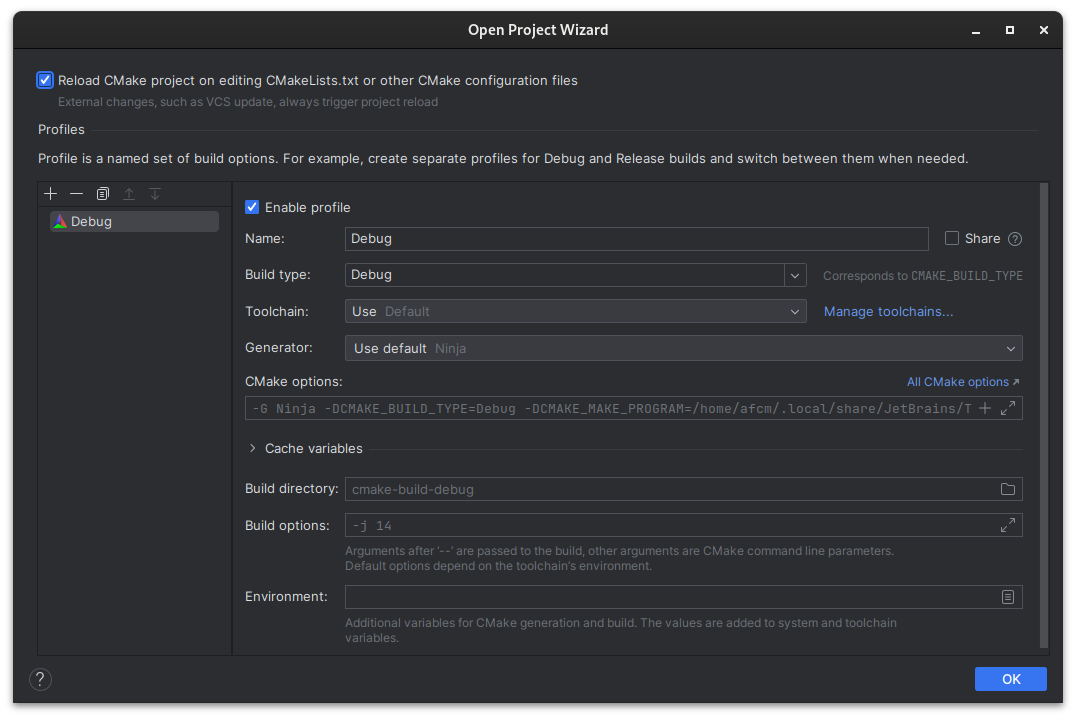Expand the CMake options field in editor view

point(1008,407)
